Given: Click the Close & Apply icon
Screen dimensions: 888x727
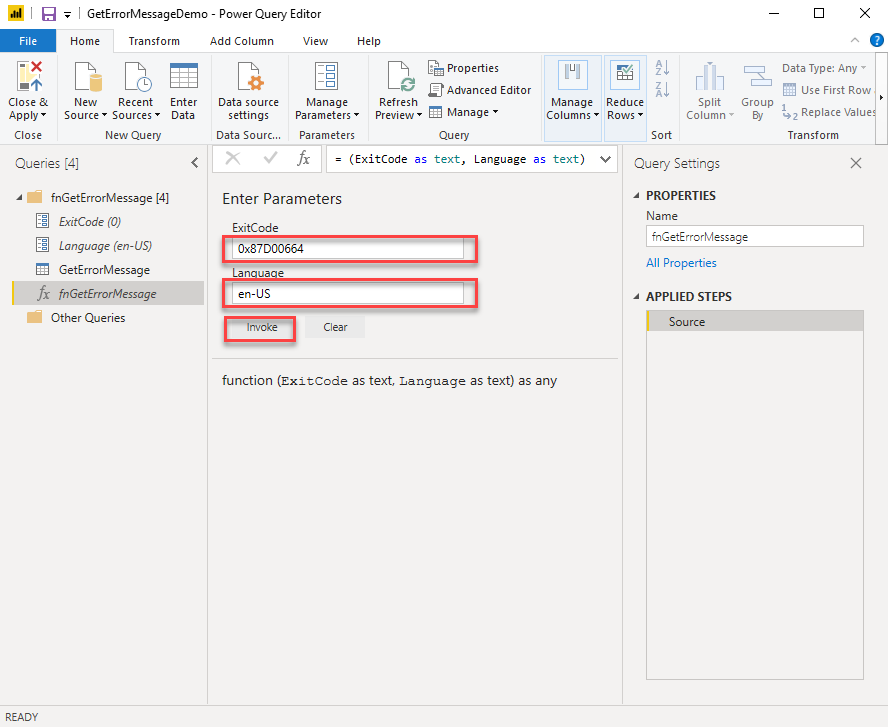Looking at the screenshot, I should click(28, 77).
